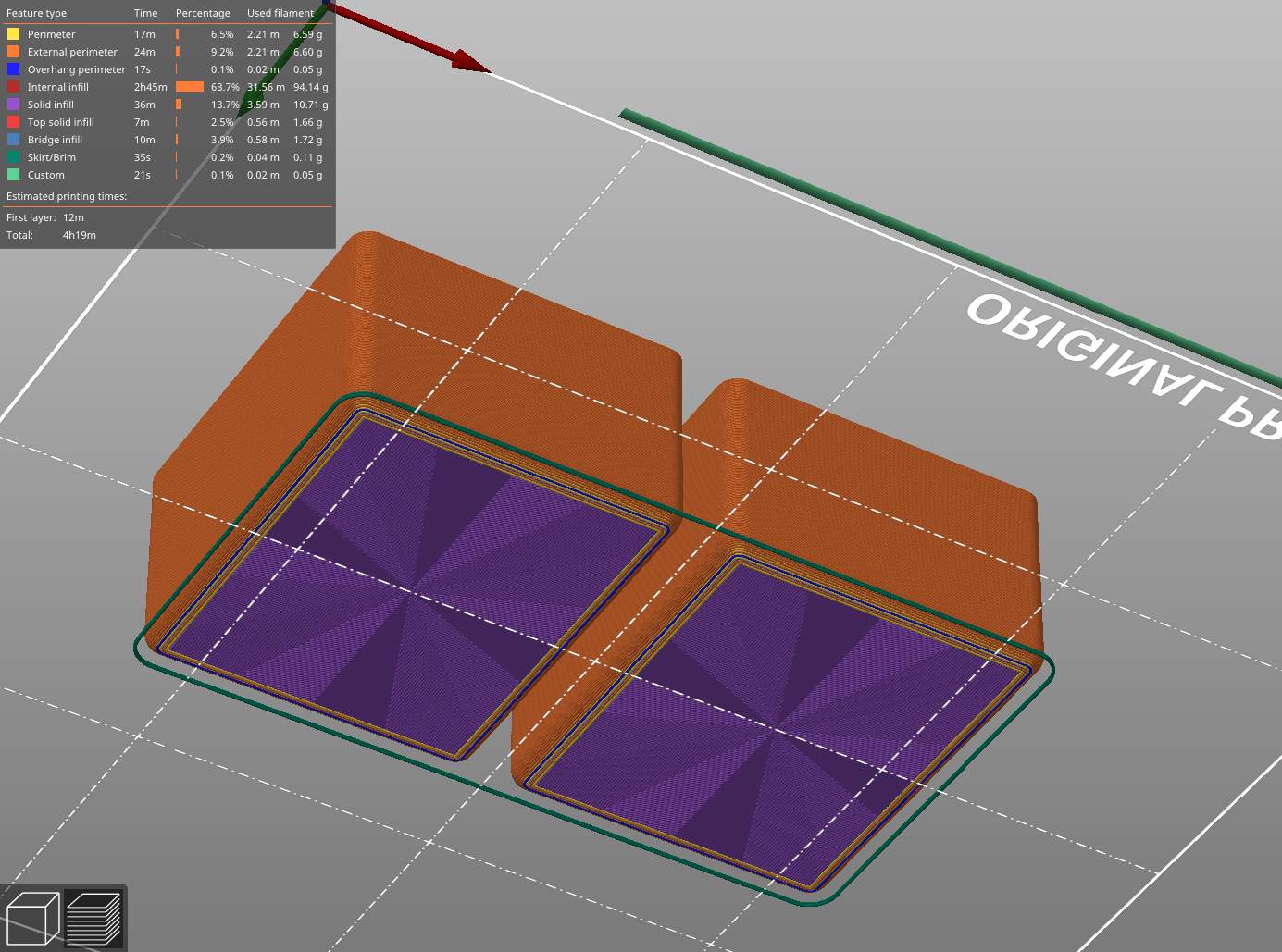The height and width of the screenshot is (952, 1282).
Task: Select the "6.59 g" Perimeter weight value
Action: tap(308, 34)
